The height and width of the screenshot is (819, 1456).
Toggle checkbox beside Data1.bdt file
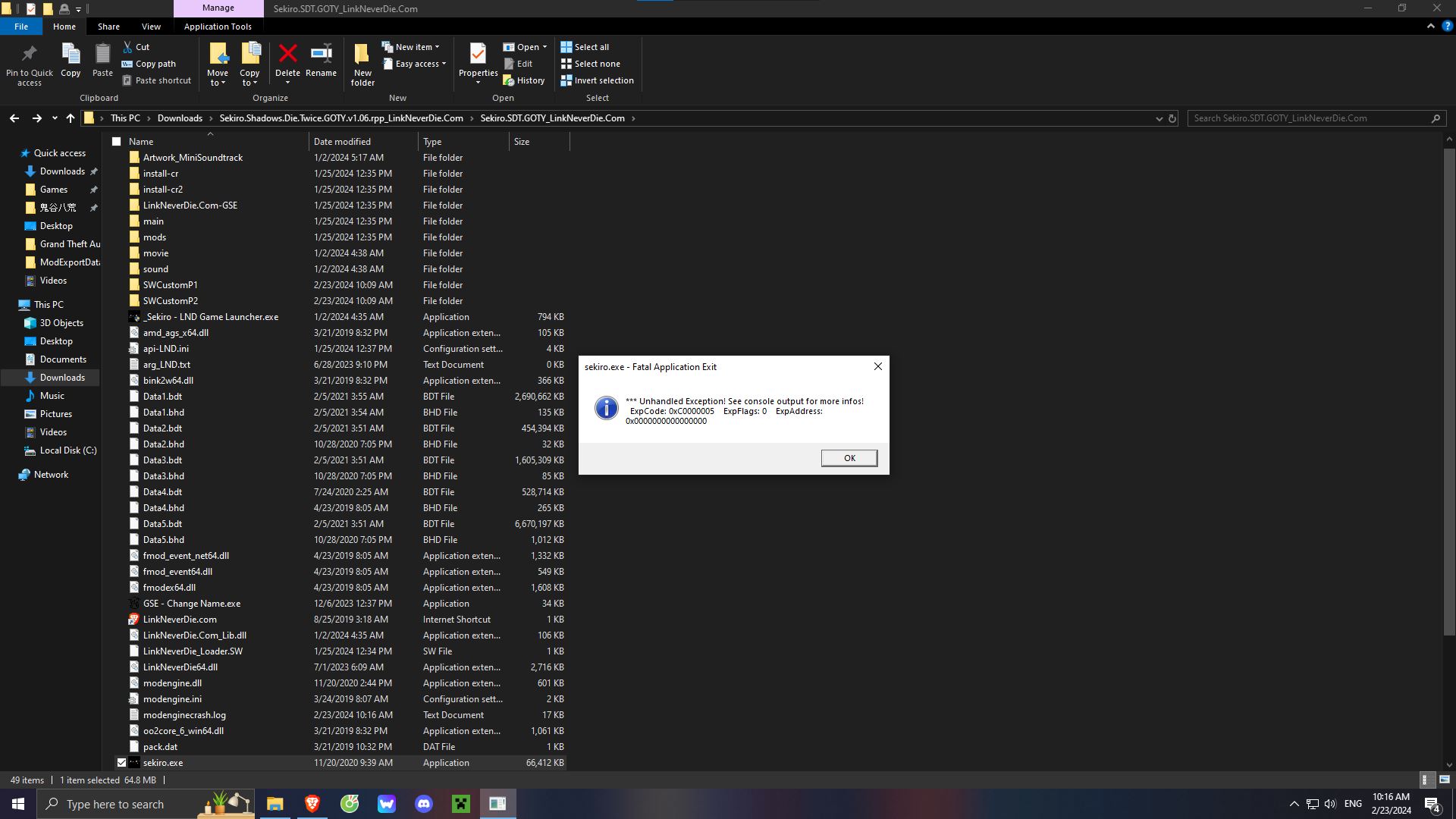tap(120, 396)
